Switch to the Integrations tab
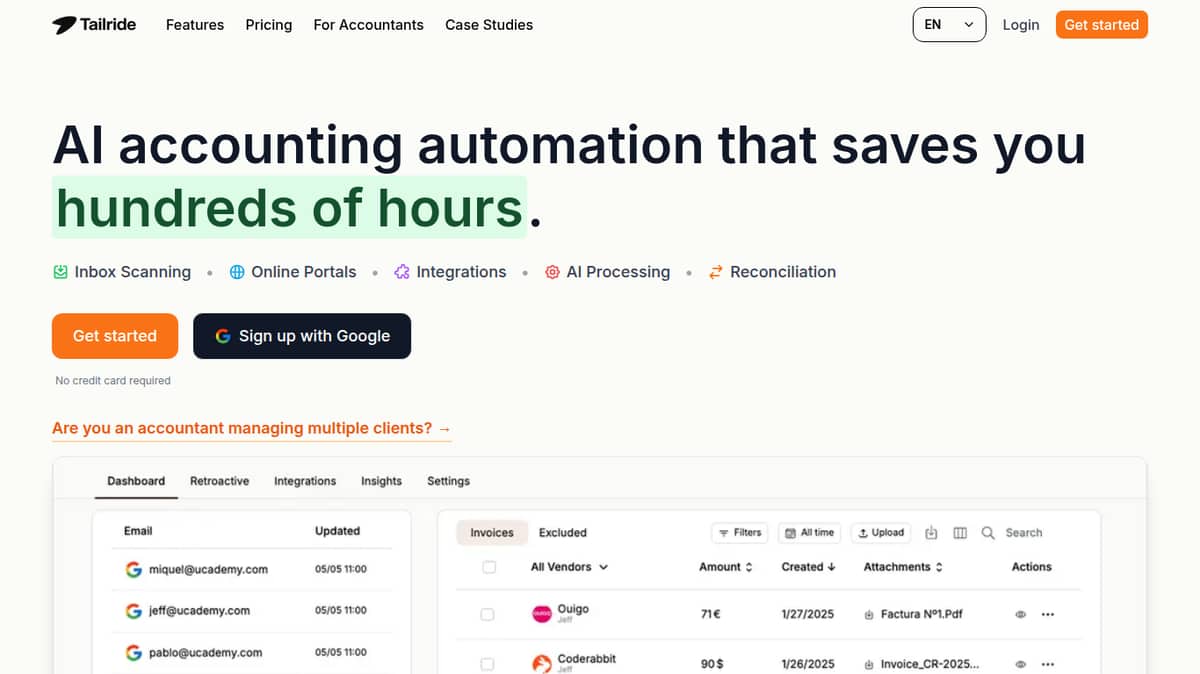This screenshot has height=674, width=1200. [305, 481]
